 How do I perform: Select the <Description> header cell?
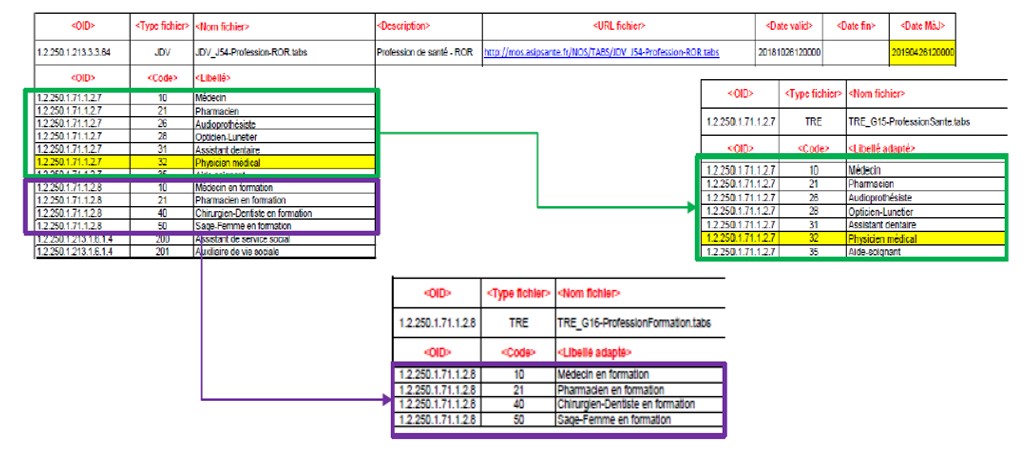pyautogui.click(x=429, y=26)
